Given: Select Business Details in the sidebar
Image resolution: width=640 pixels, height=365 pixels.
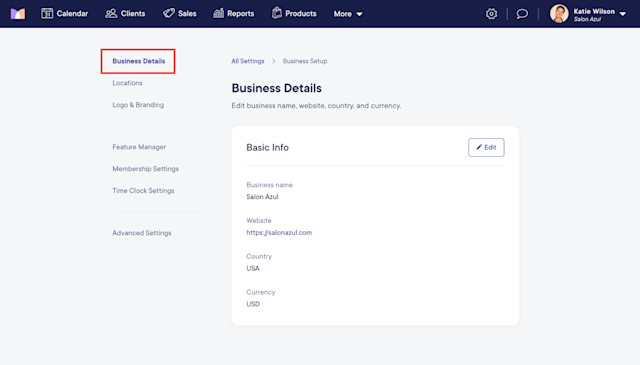Looking at the screenshot, I should [x=139, y=61].
